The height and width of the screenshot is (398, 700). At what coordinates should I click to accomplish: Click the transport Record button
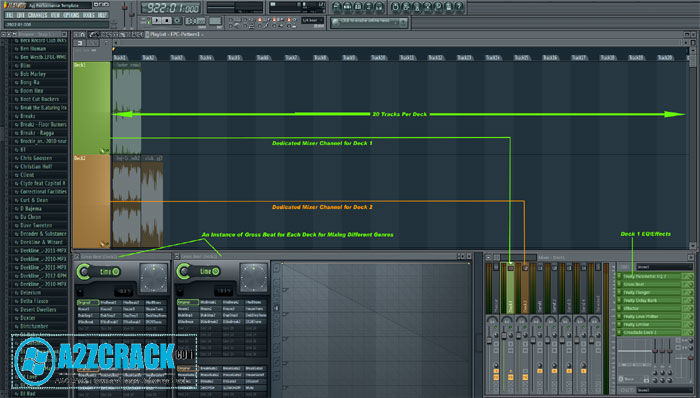[x=177, y=21]
